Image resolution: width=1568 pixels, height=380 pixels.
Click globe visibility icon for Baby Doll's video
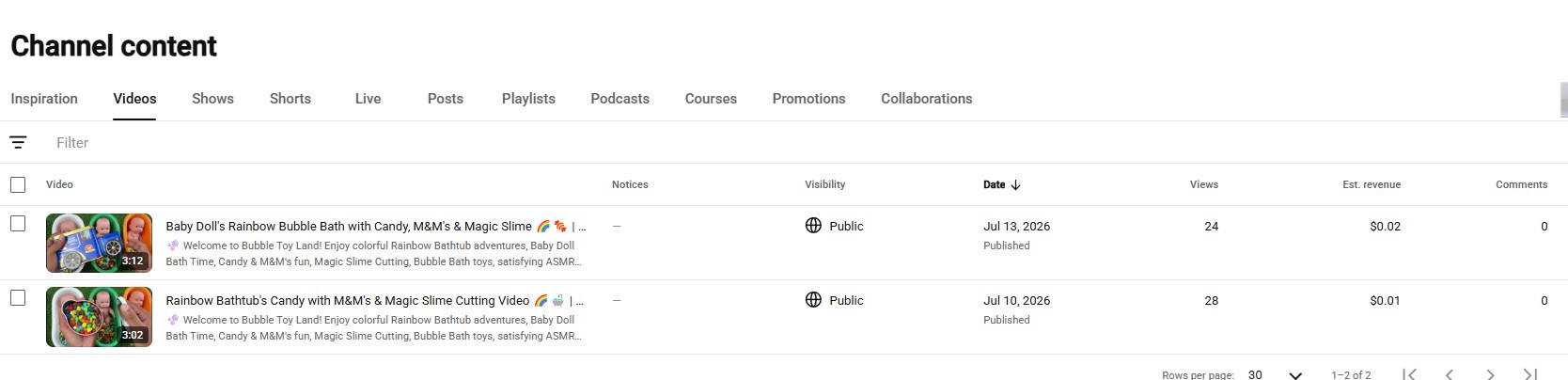pyautogui.click(x=814, y=226)
